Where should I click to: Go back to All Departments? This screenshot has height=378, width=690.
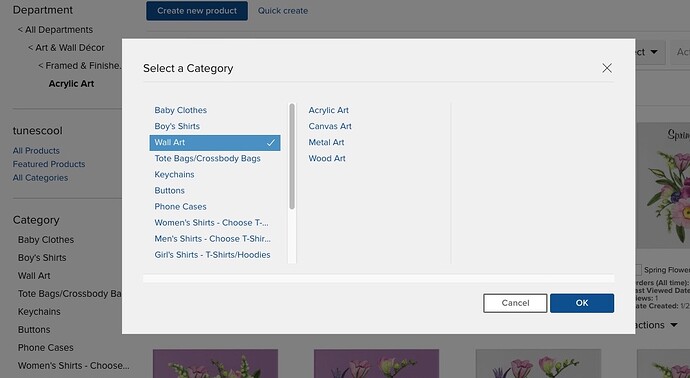(x=55, y=29)
